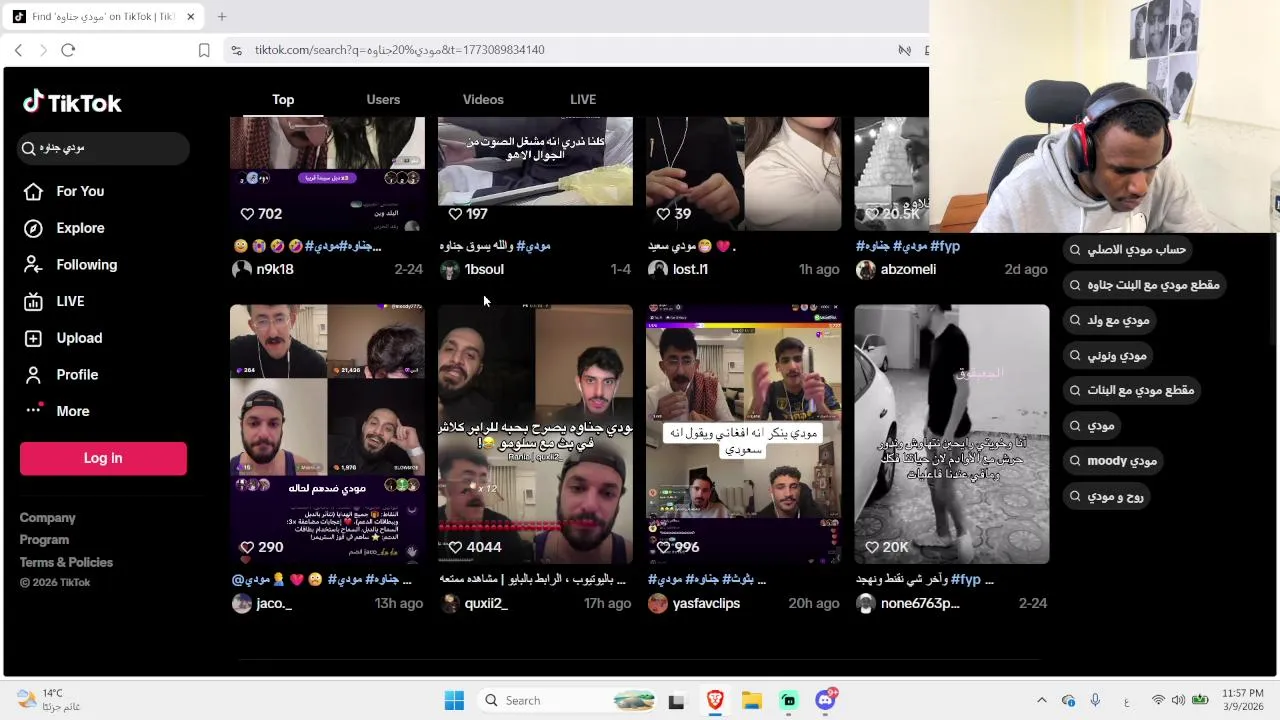1280x720 pixels.
Task: Click the Log in button
Action: pyautogui.click(x=103, y=458)
